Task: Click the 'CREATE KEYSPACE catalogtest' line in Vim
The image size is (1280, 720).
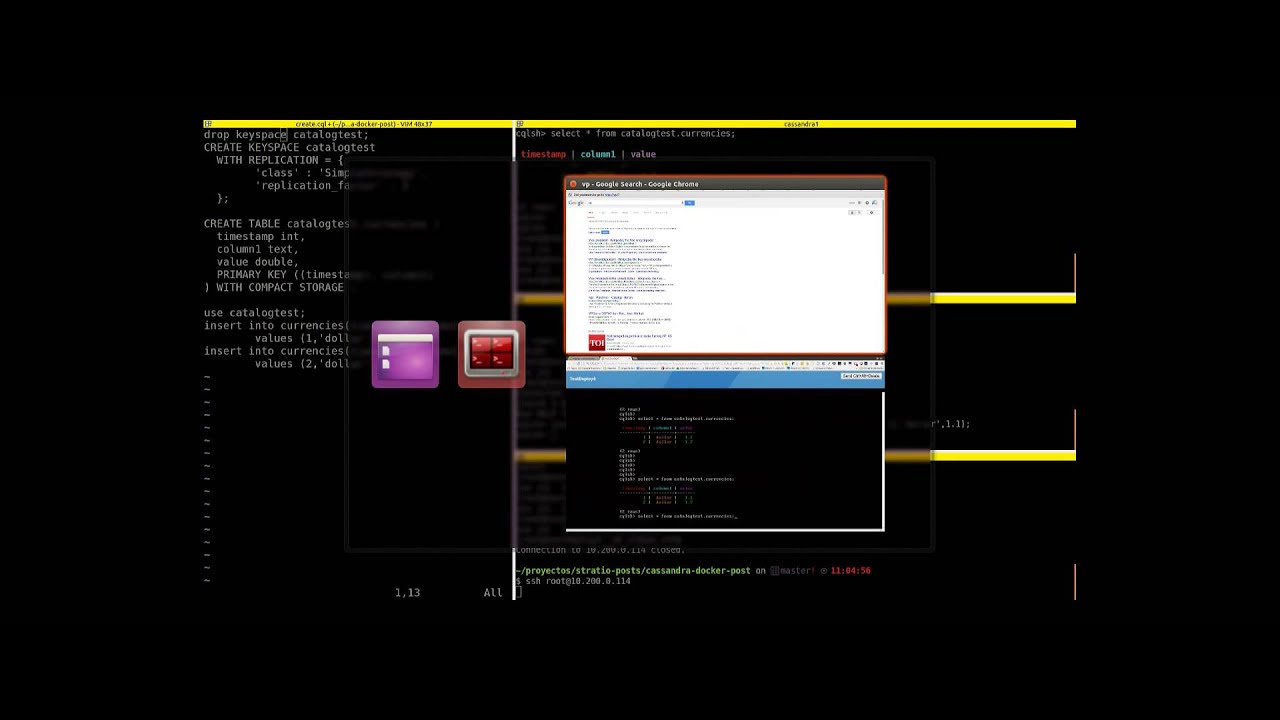Action: click(x=289, y=147)
